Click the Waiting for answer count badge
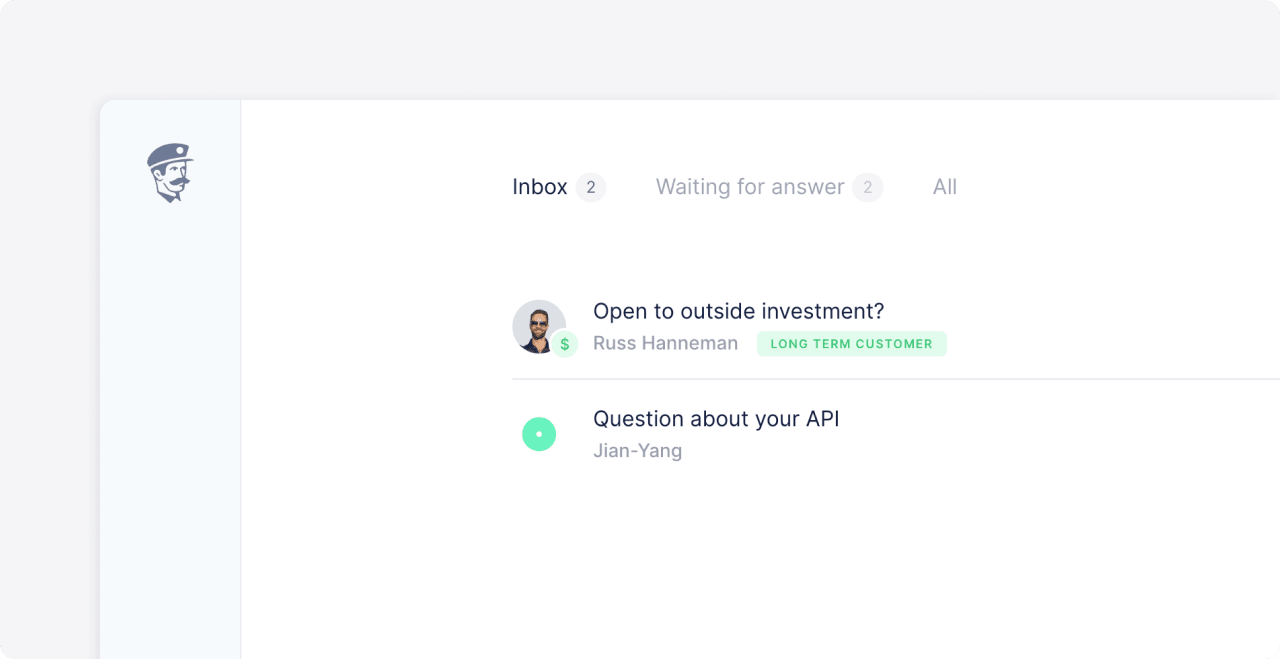Image resolution: width=1280 pixels, height=659 pixels. tap(868, 187)
